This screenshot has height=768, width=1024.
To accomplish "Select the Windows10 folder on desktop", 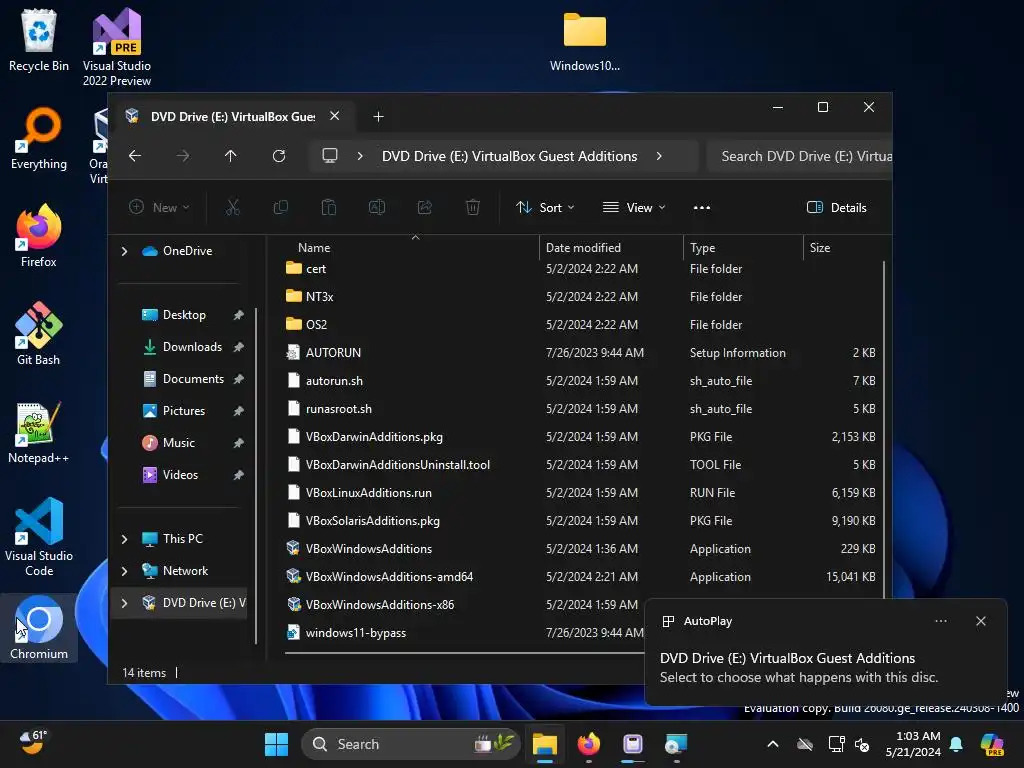I will [x=584, y=41].
